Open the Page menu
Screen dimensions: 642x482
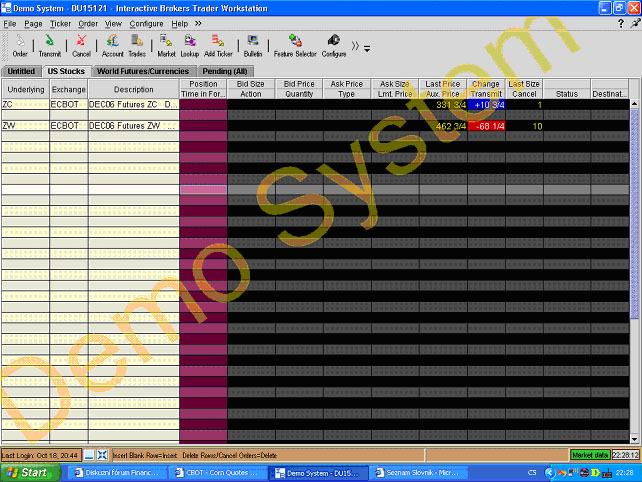33,24
